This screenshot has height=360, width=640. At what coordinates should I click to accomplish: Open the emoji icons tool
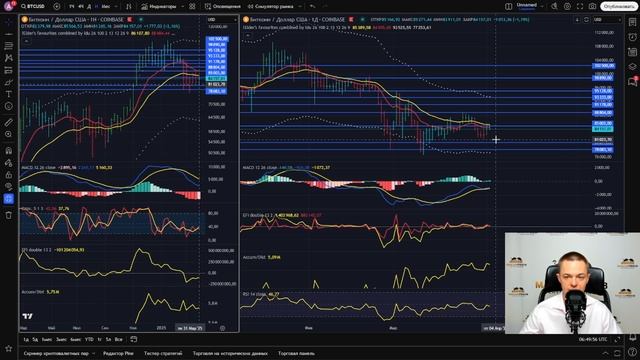9,106
